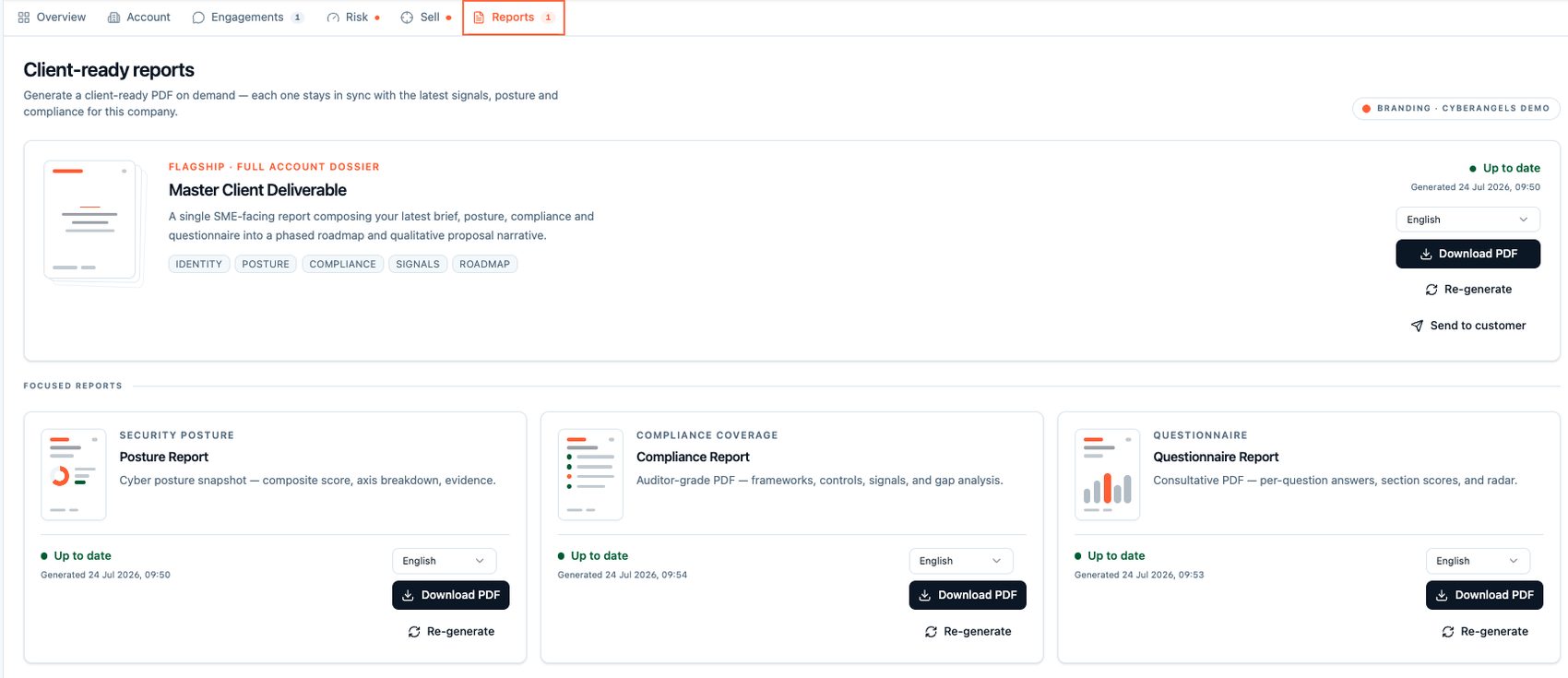Click the Posture Report thumbnail
Viewport: 1568px width, 678px height.
point(74,474)
